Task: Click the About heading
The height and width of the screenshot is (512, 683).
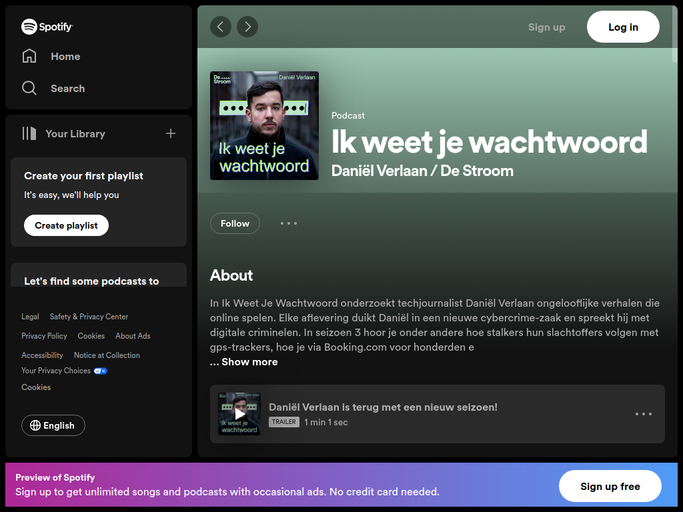Action: coord(231,275)
